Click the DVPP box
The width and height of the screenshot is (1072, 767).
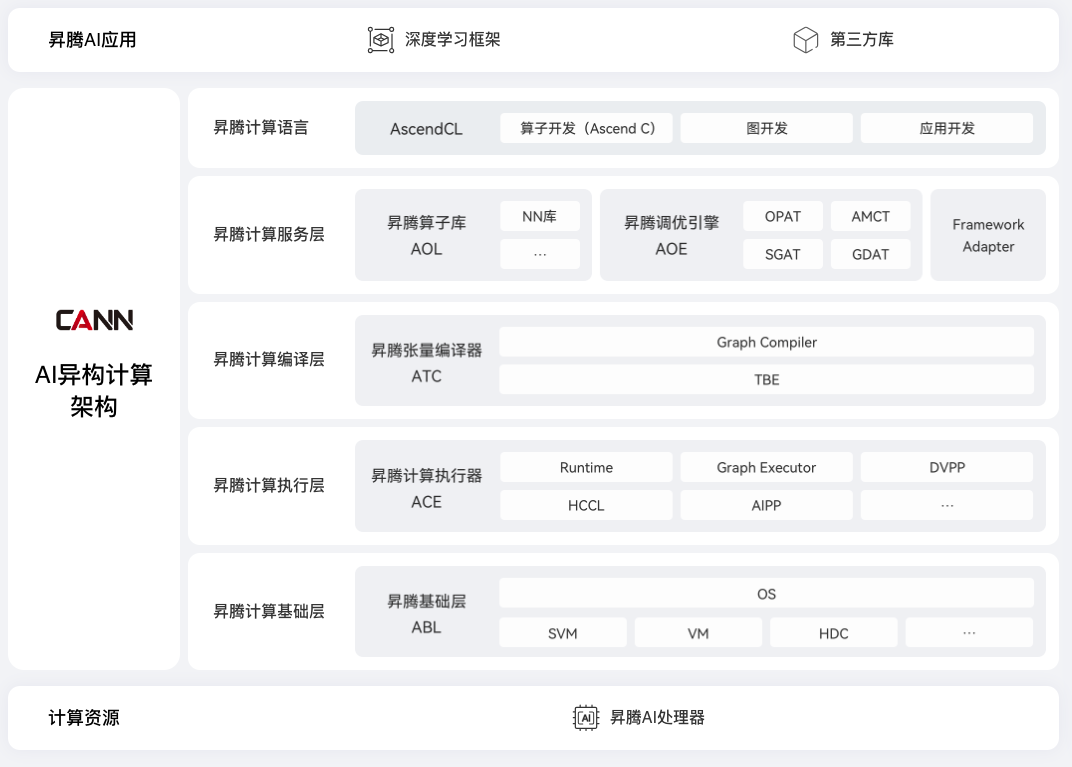coord(947,467)
